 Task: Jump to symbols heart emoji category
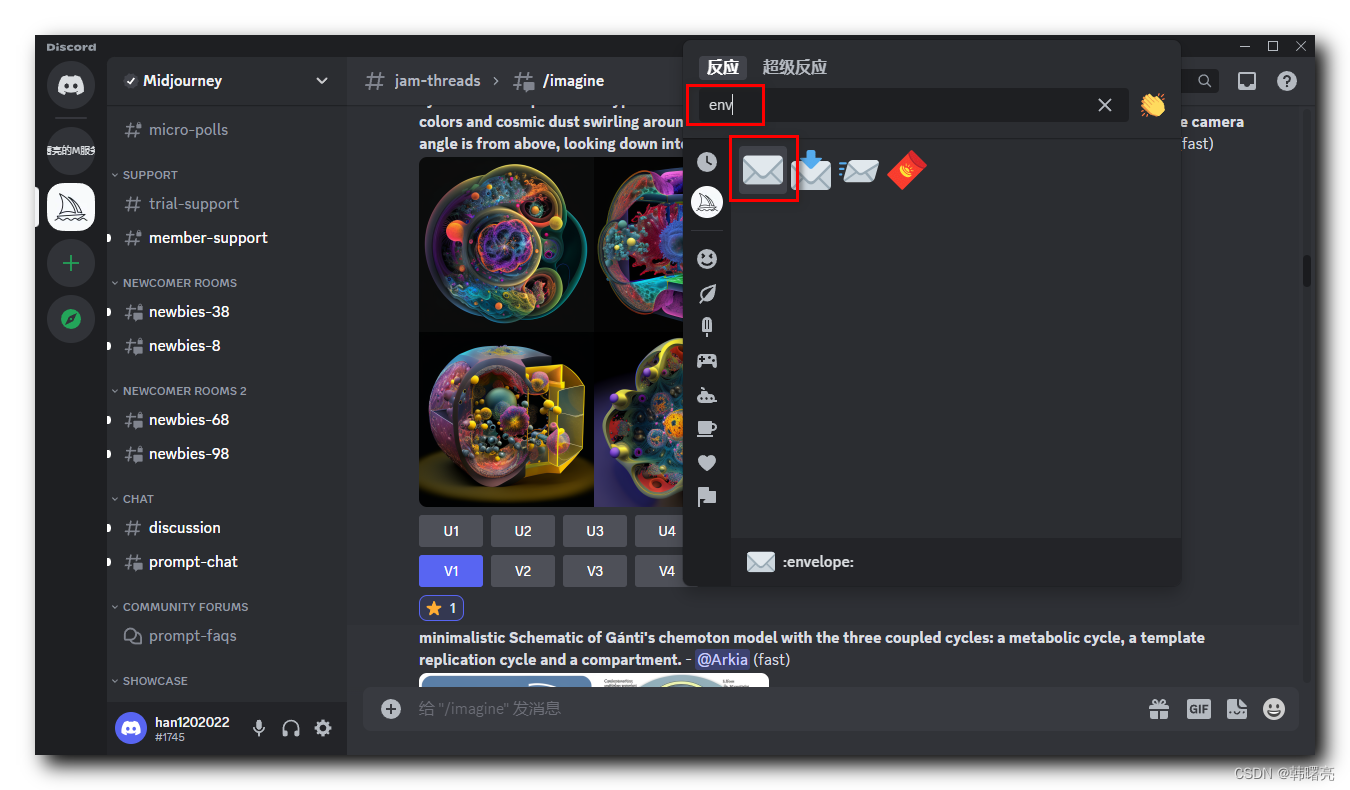(707, 463)
